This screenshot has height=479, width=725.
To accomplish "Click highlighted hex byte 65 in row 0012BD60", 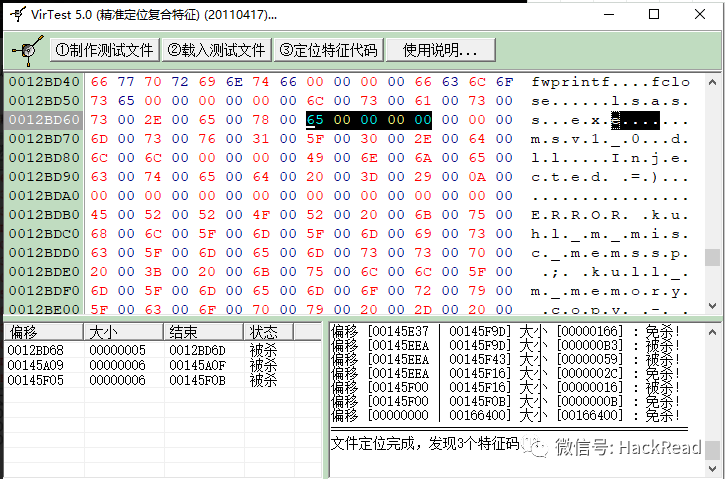I will tap(315, 120).
